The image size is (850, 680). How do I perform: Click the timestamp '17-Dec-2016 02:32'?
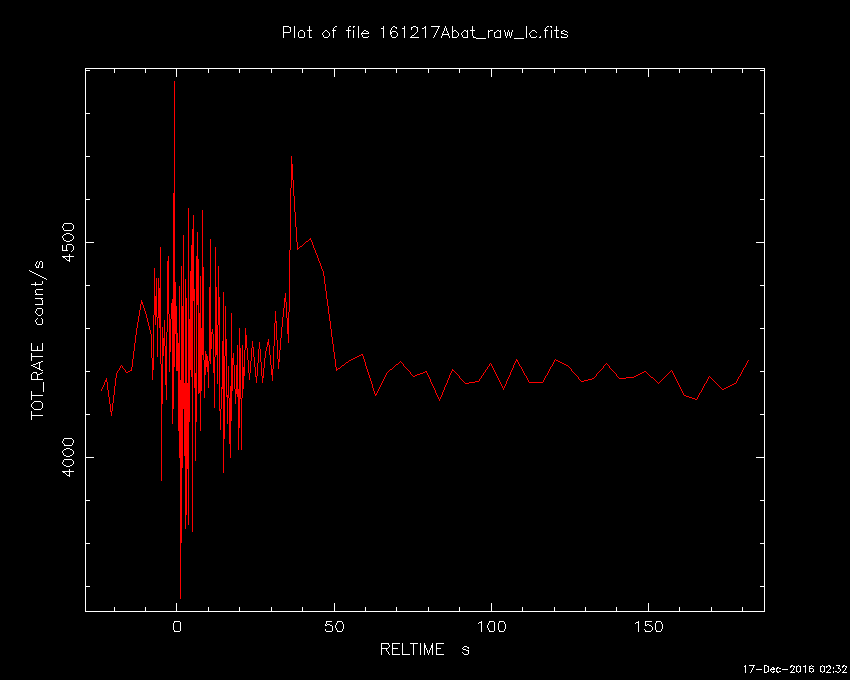pos(794,669)
